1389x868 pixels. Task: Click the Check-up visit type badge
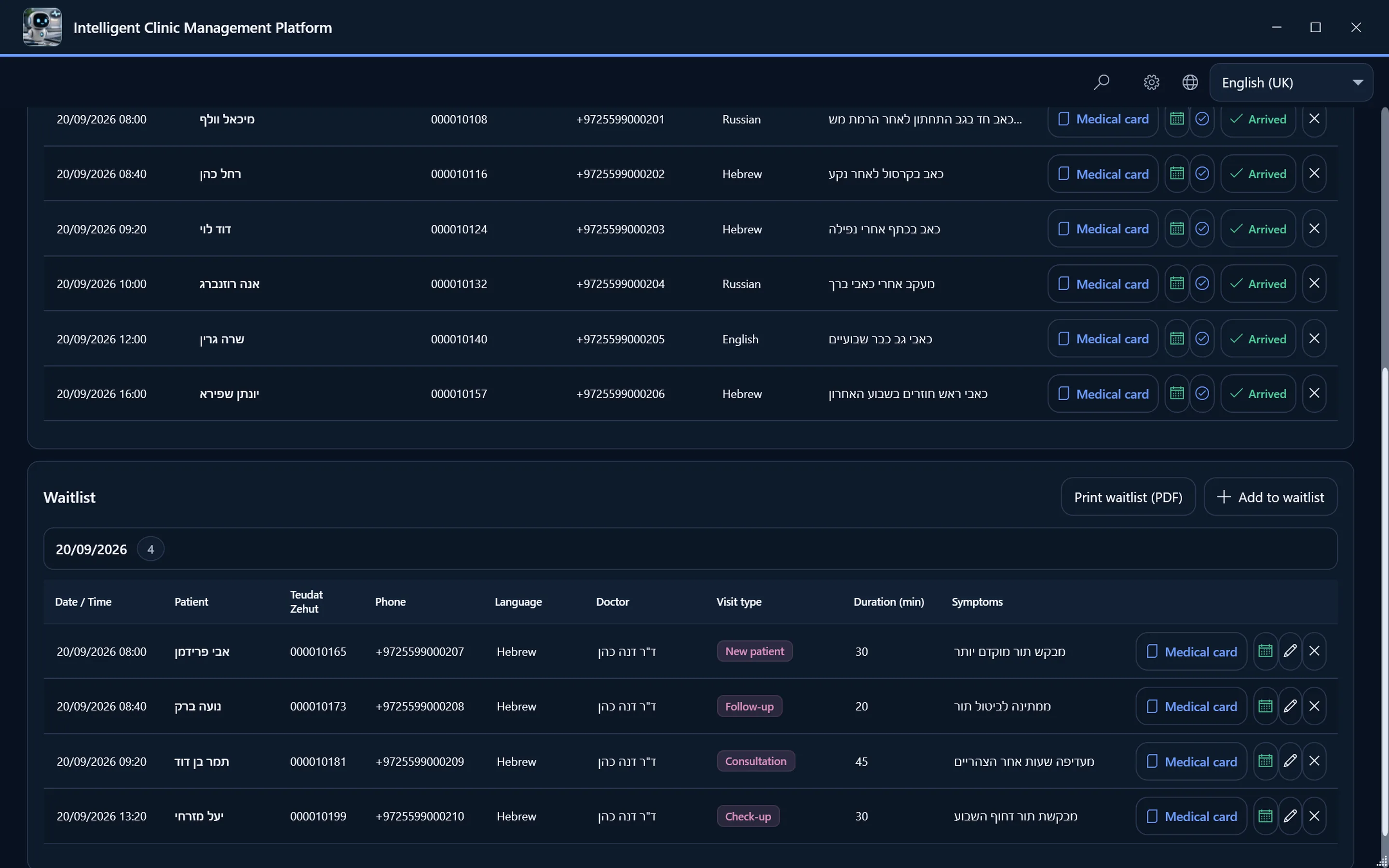[x=748, y=816]
